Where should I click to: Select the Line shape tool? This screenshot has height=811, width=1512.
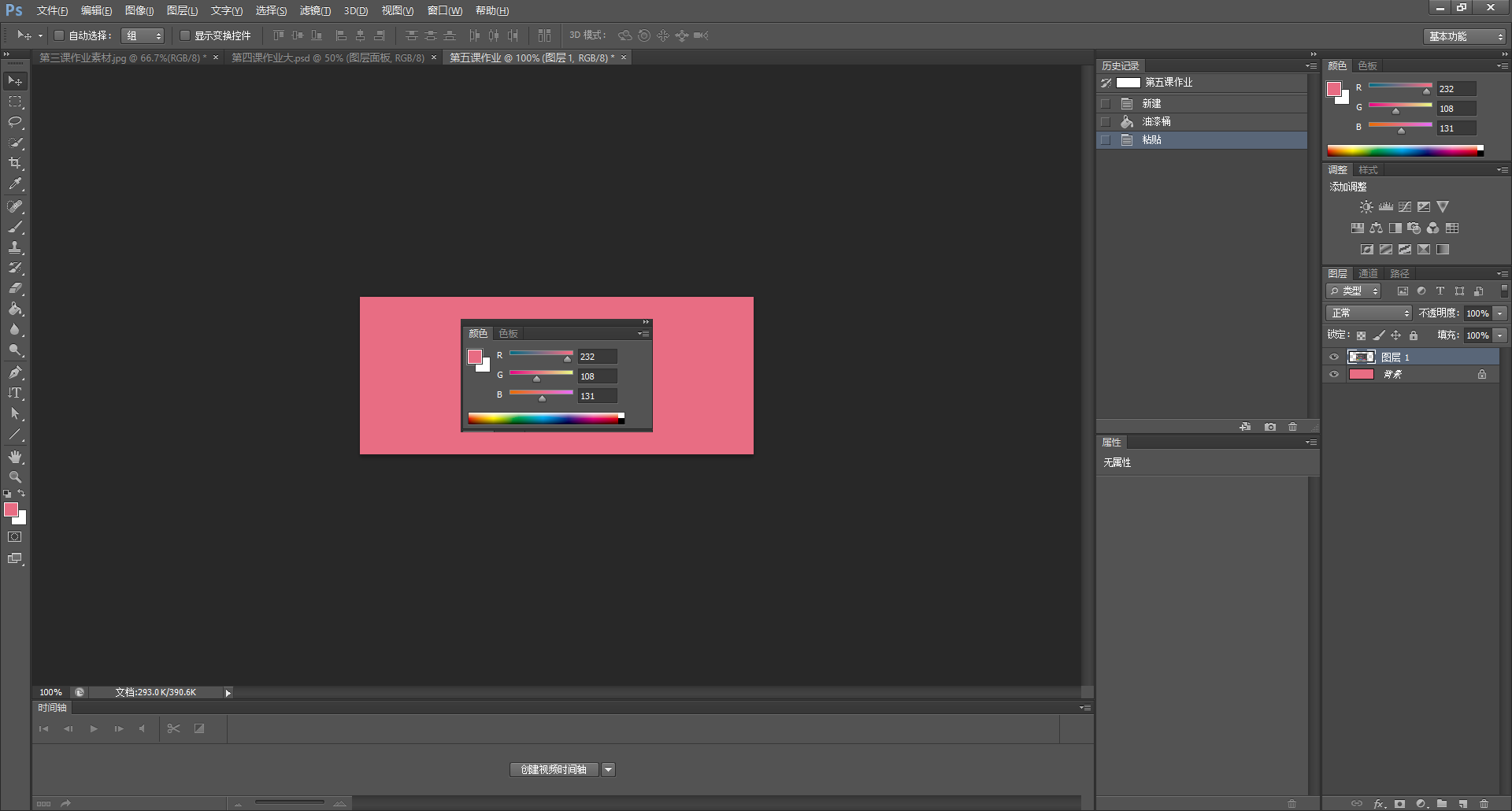coord(15,434)
